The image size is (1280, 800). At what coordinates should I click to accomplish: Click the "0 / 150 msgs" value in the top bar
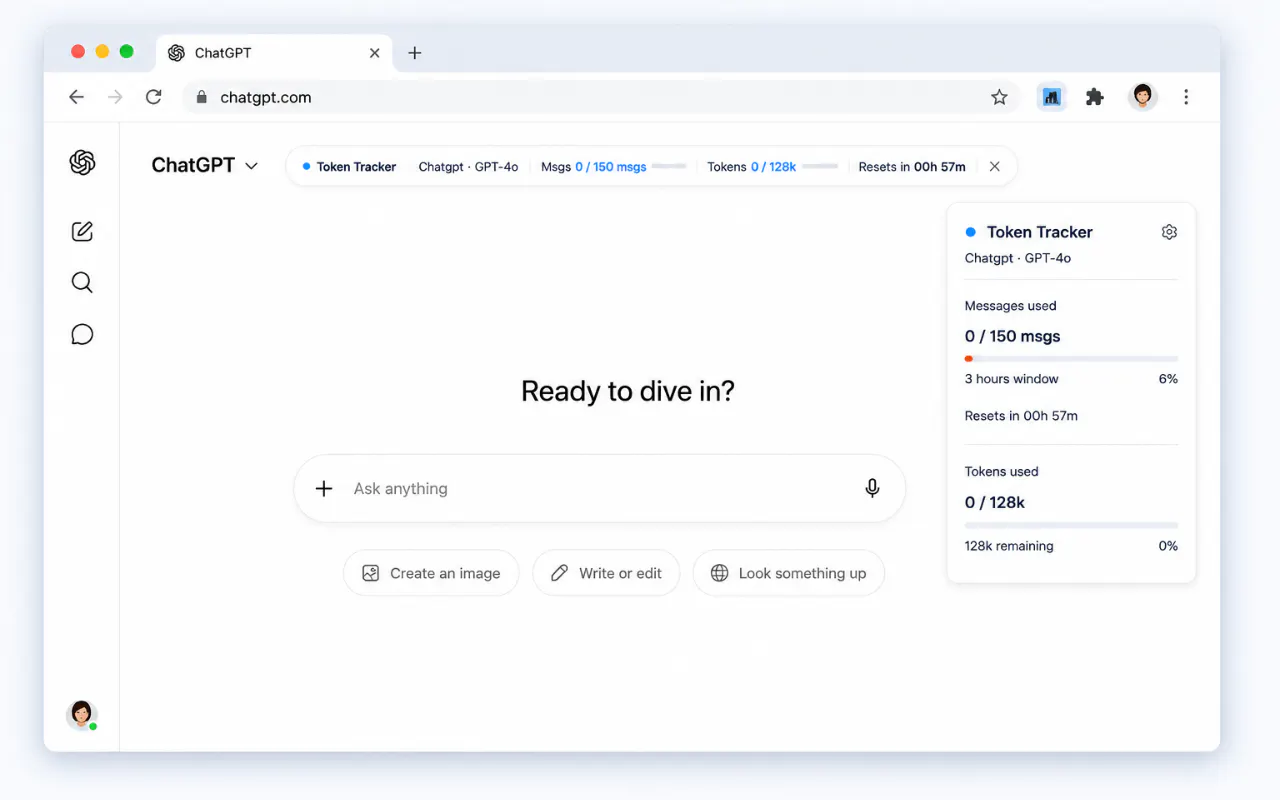[x=610, y=167]
